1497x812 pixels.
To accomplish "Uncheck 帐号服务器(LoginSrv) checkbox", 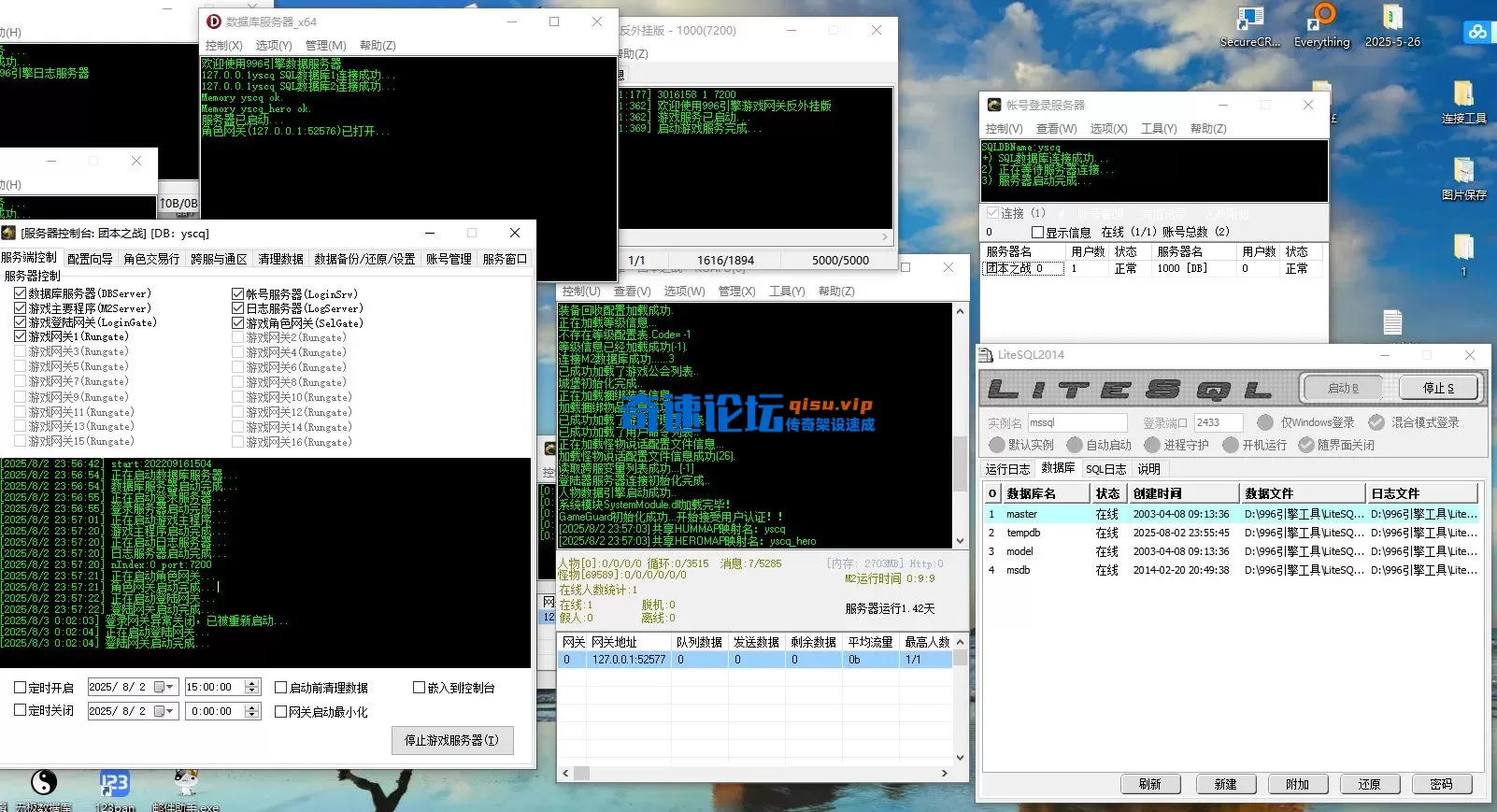I will tap(237, 293).
